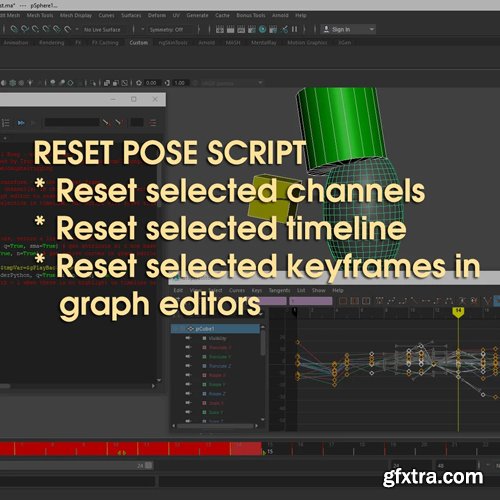Viewport: 500px width, 500px height.
Task: Toggle mute icon for Rotate X channel
Action: [188, 375]
